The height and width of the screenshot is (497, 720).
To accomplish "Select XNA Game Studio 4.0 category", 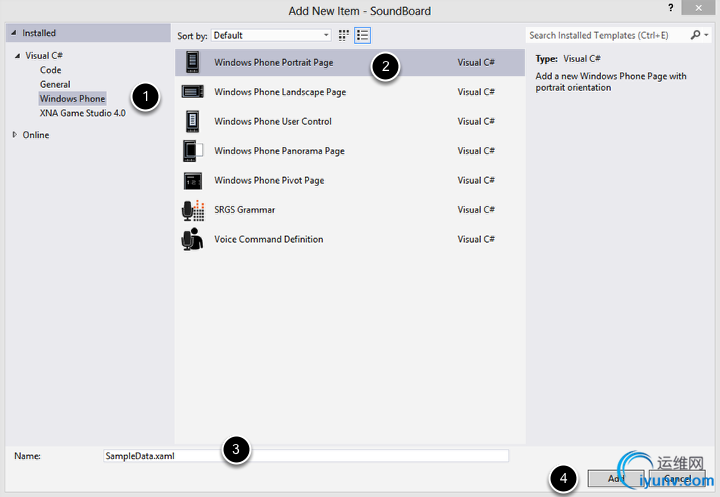I will point(83,113).
